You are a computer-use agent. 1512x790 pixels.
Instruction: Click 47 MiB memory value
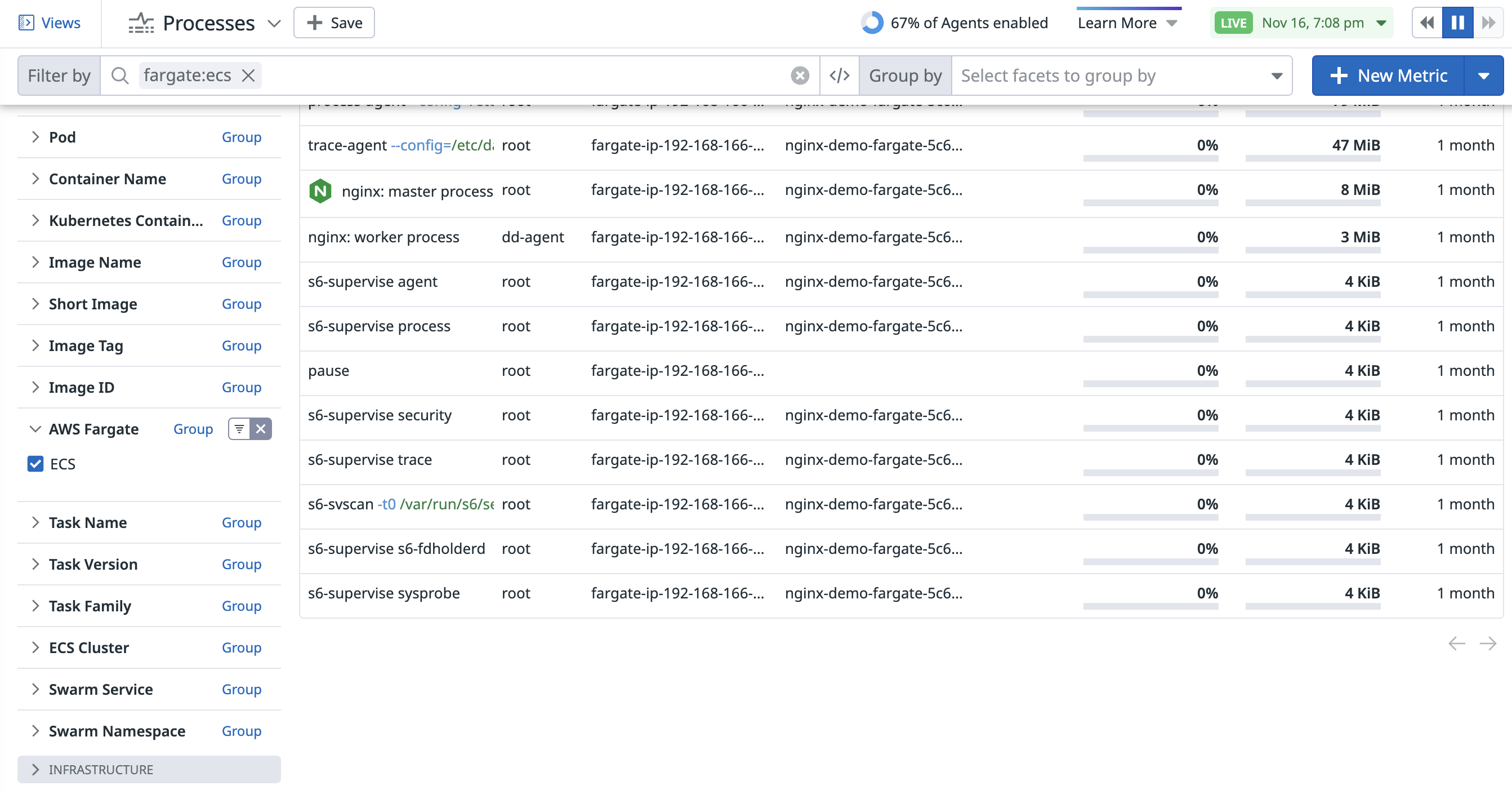click(1355, 145)
